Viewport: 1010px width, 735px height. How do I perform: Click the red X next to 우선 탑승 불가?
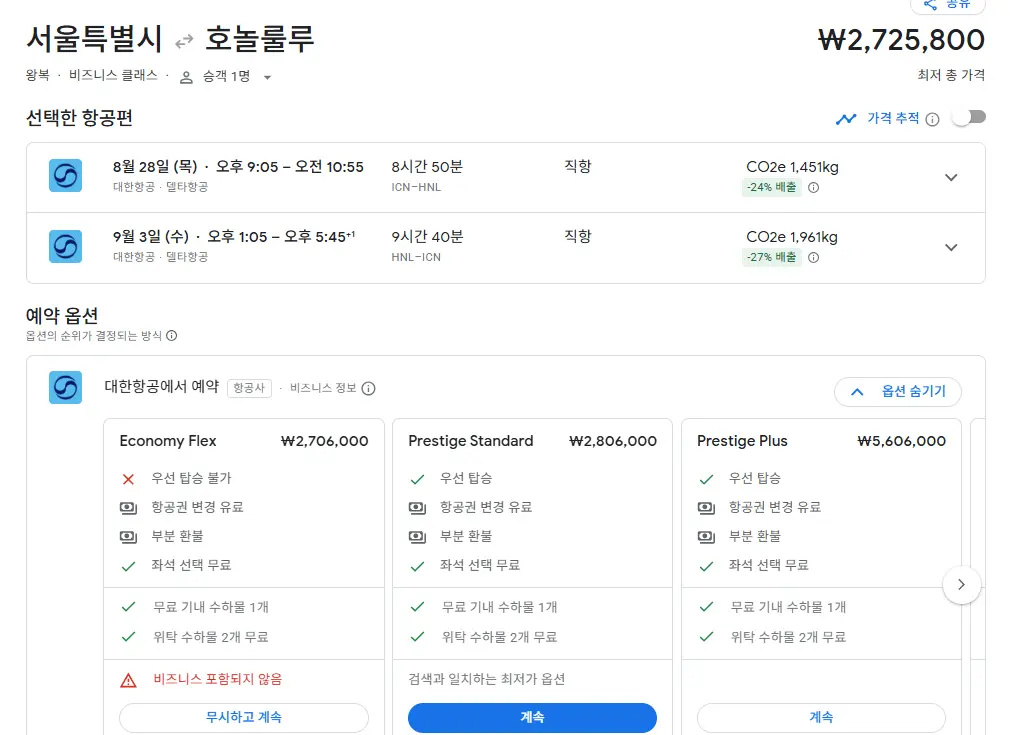click(128, 479)
